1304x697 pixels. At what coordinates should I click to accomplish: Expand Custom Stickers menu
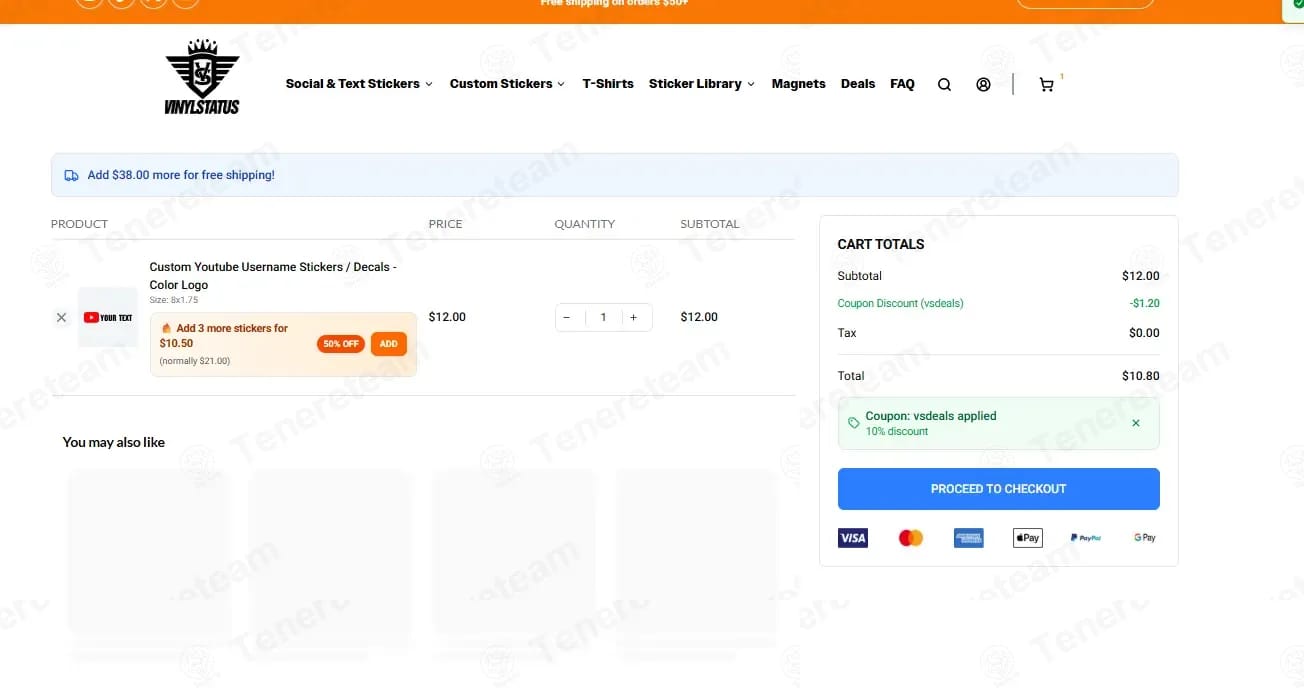pos(507,84)
